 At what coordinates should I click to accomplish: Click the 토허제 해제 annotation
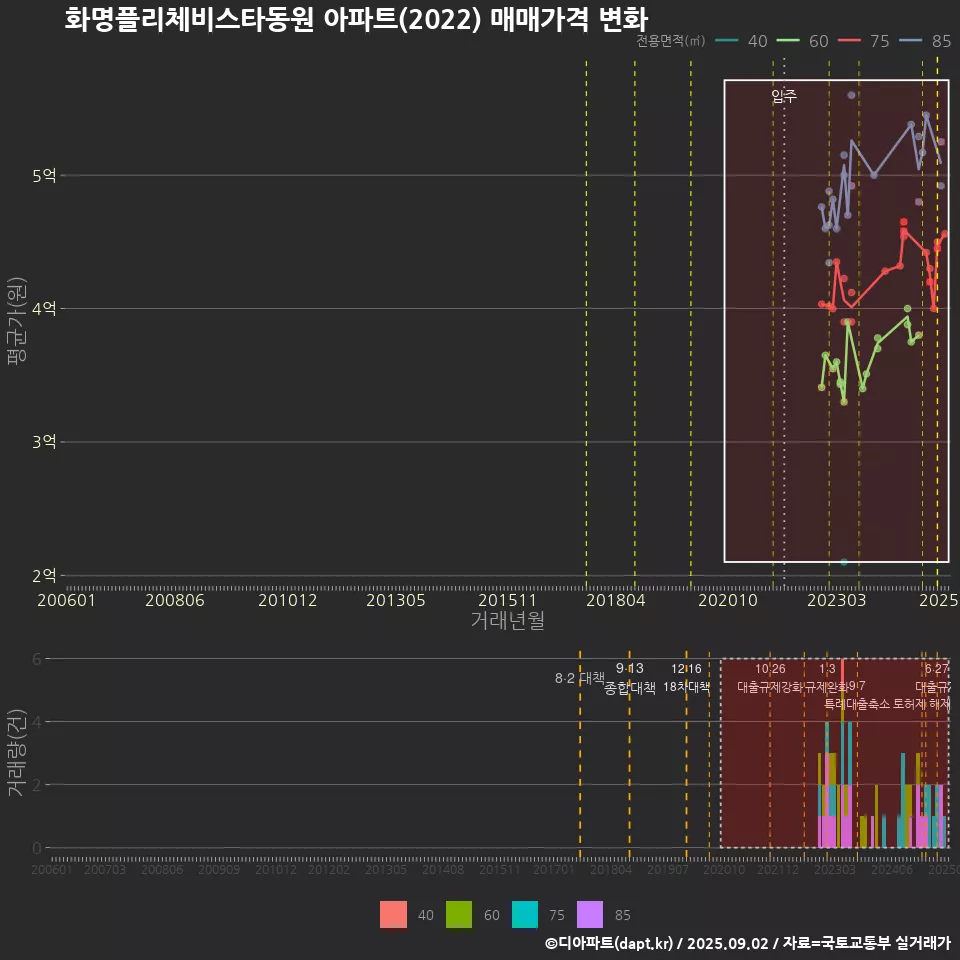tap(921, 704)
